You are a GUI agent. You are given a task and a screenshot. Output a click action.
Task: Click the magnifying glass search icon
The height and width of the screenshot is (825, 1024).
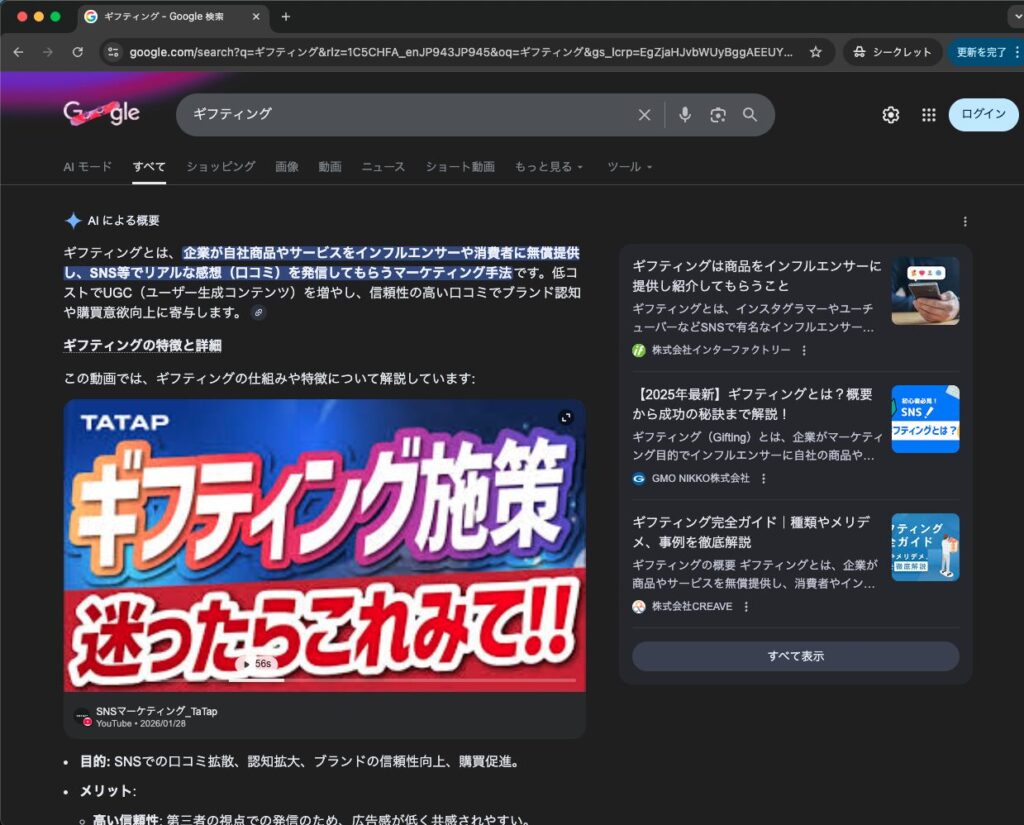click(x=750, y=115)
